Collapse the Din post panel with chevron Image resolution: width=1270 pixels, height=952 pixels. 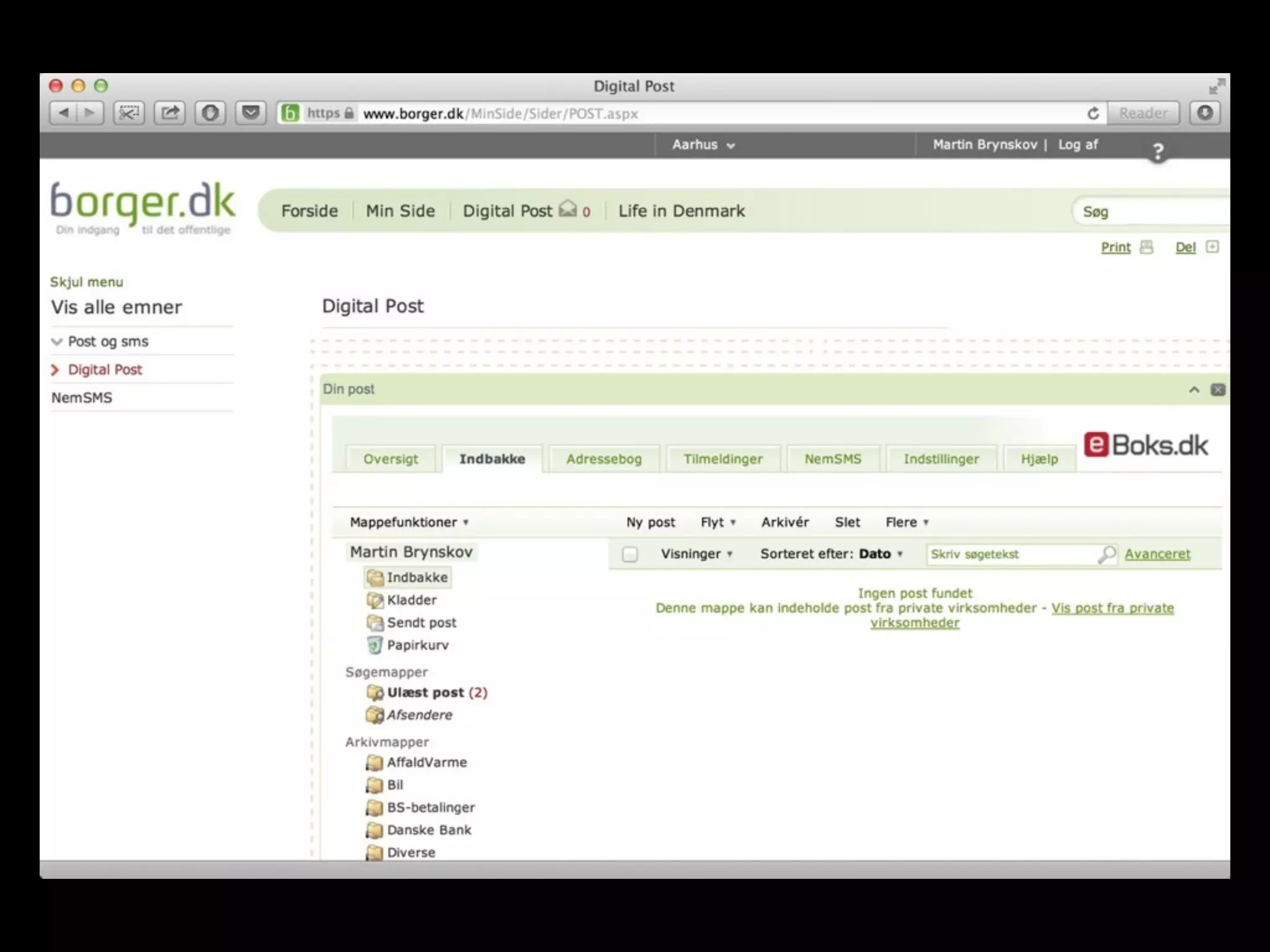click(1194, 390)
